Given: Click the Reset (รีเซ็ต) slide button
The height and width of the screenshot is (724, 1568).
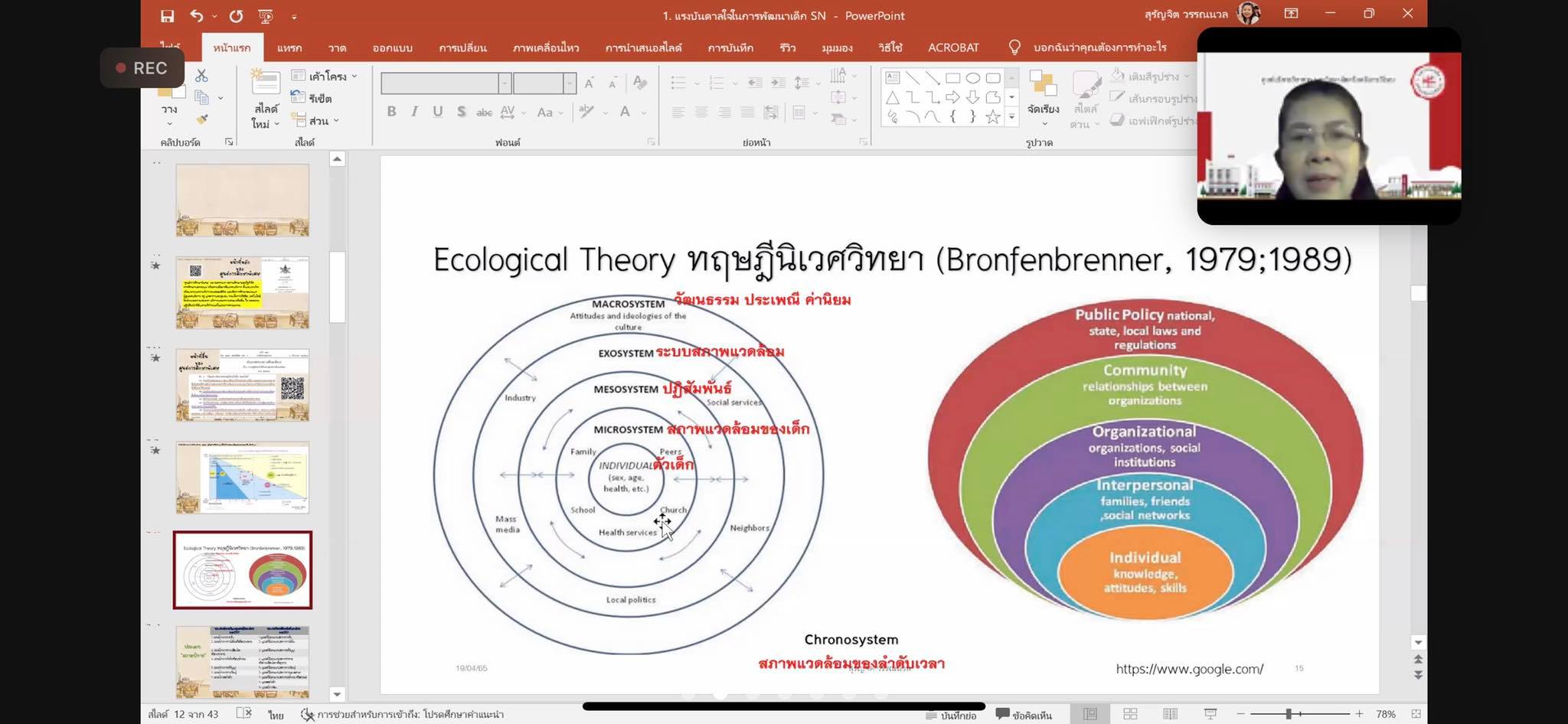Looking at the screenshot, I should click(312, 99).
